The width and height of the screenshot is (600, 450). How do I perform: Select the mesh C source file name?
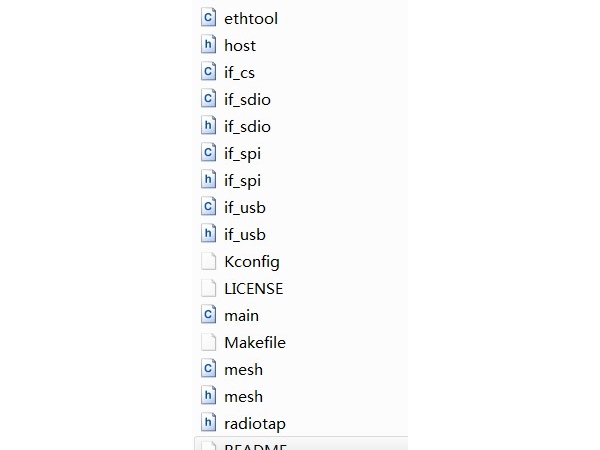click(243, 369)
